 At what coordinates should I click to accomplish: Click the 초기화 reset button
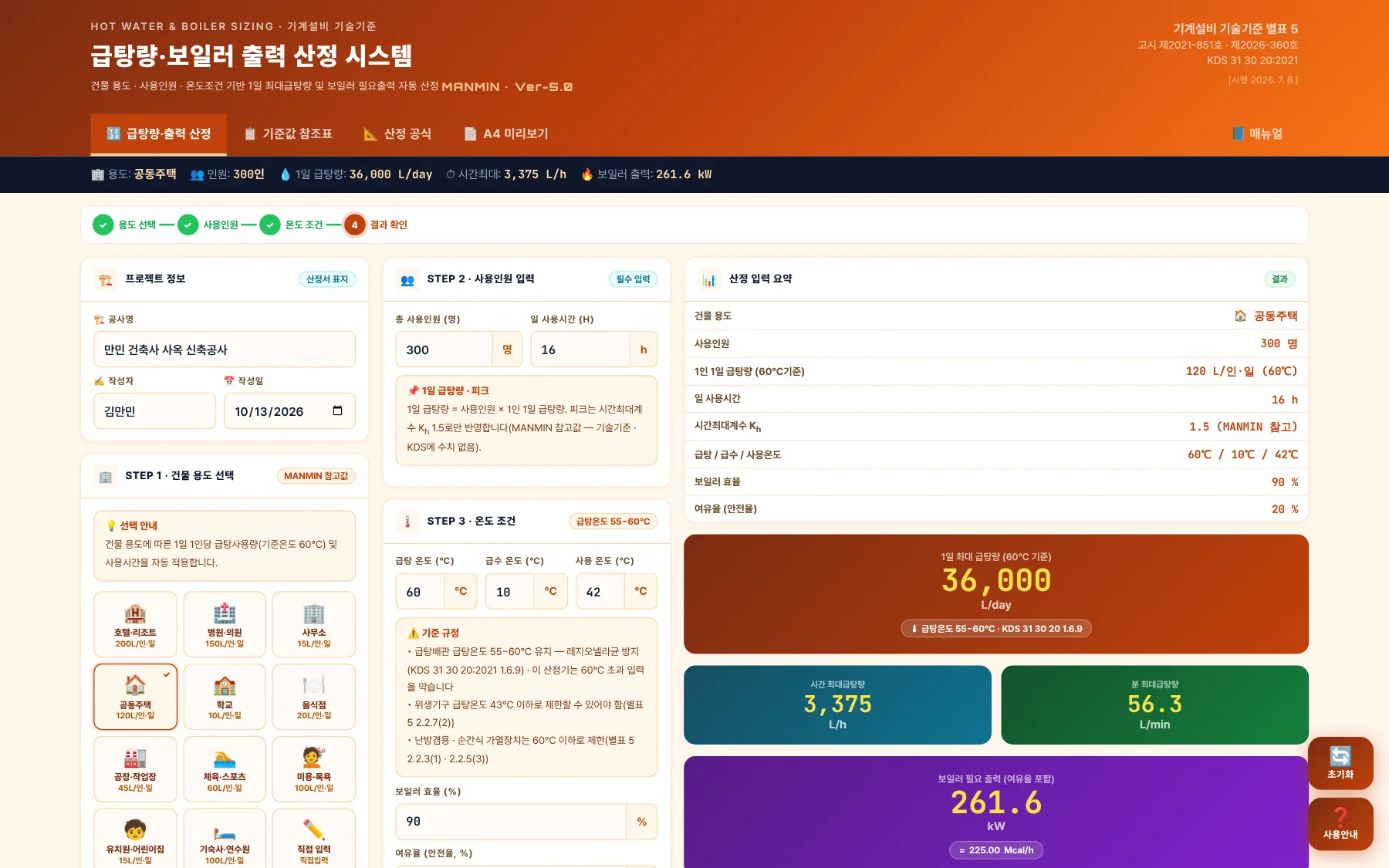(x=1340, y=763)
